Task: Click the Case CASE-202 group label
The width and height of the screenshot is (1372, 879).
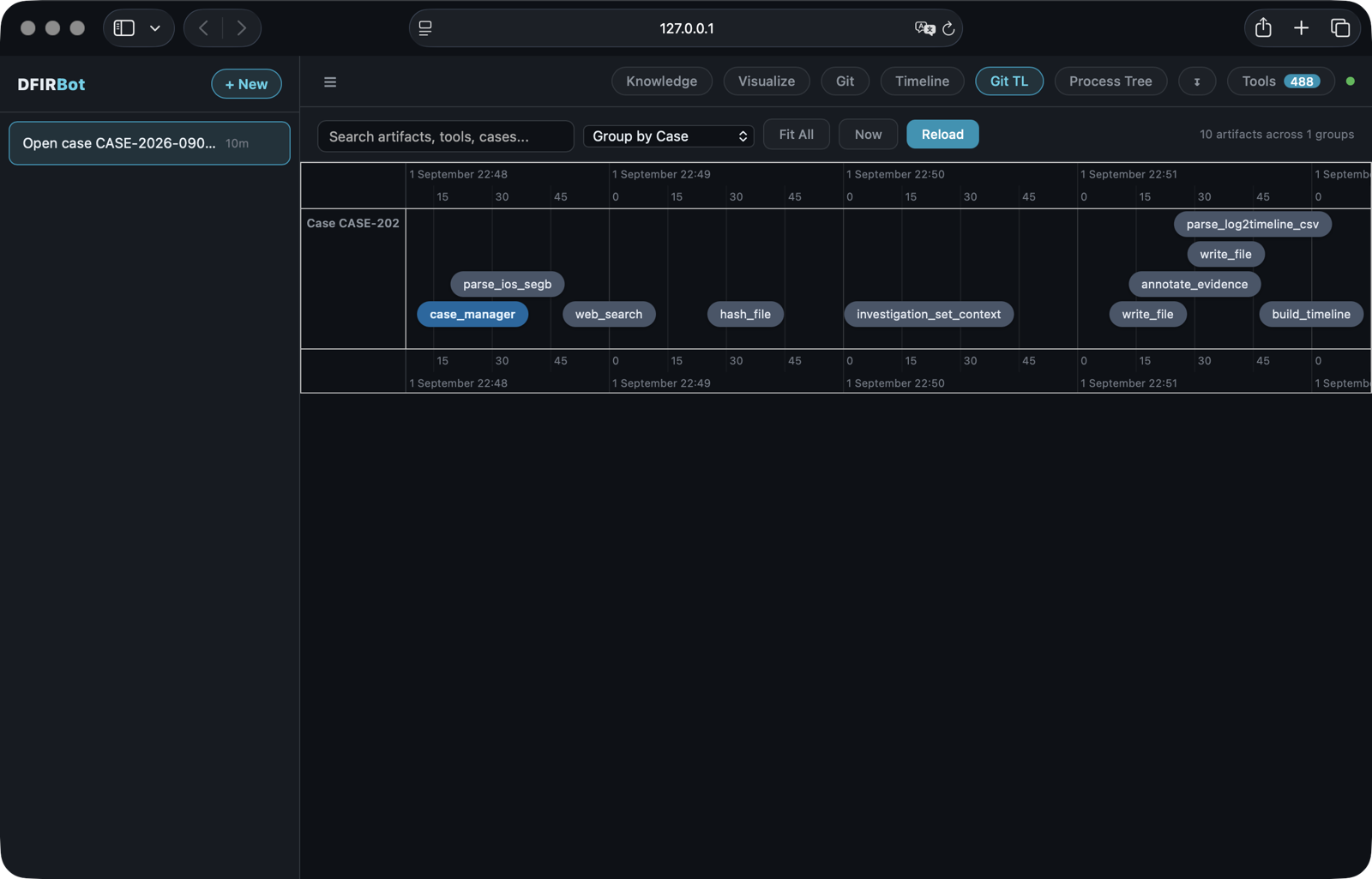Action: pyautogui.click(x=353, y=223)
